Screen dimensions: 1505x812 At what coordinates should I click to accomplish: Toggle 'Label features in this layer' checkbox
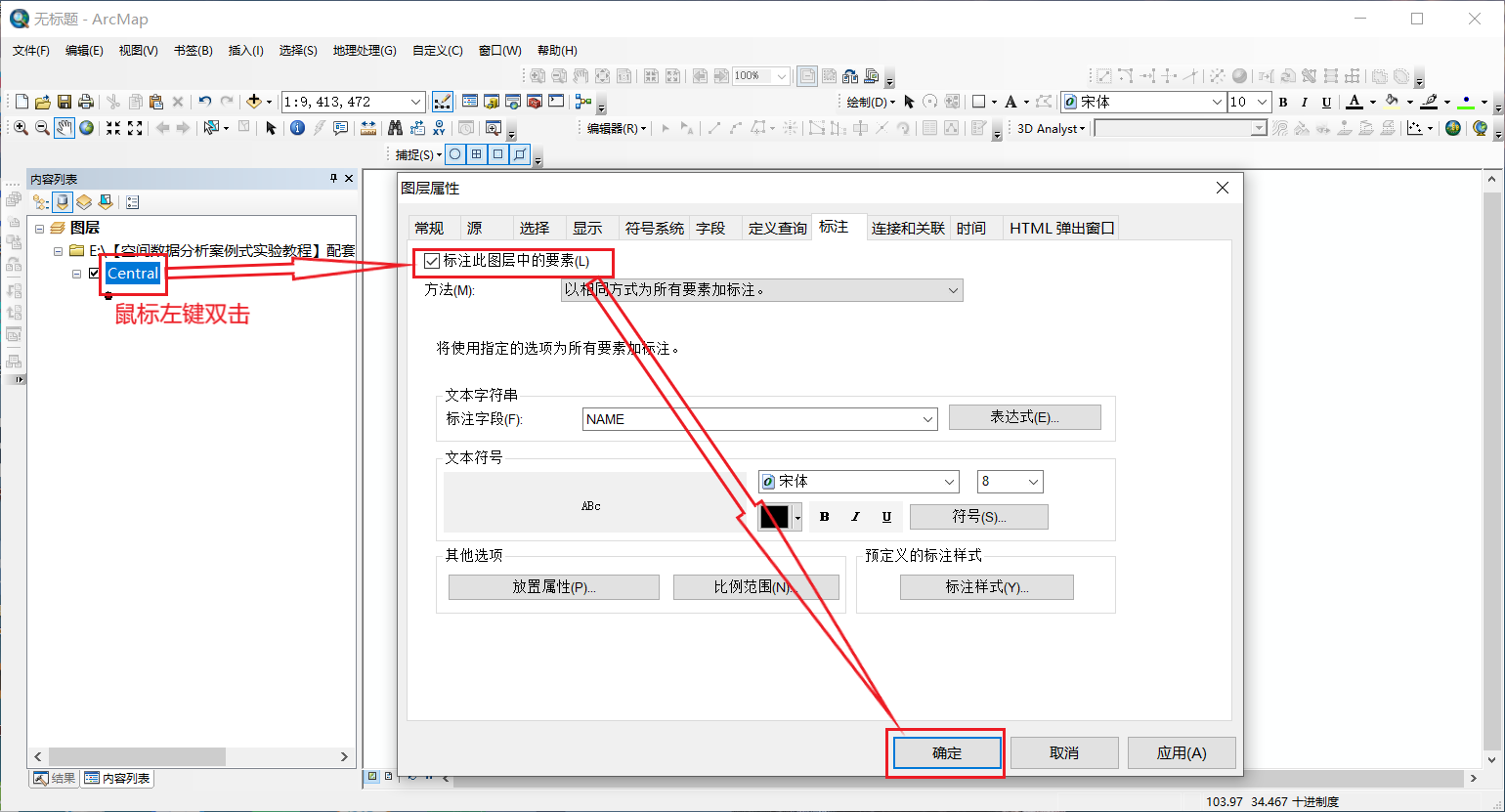pyautogui.click(x=432, y=261)
